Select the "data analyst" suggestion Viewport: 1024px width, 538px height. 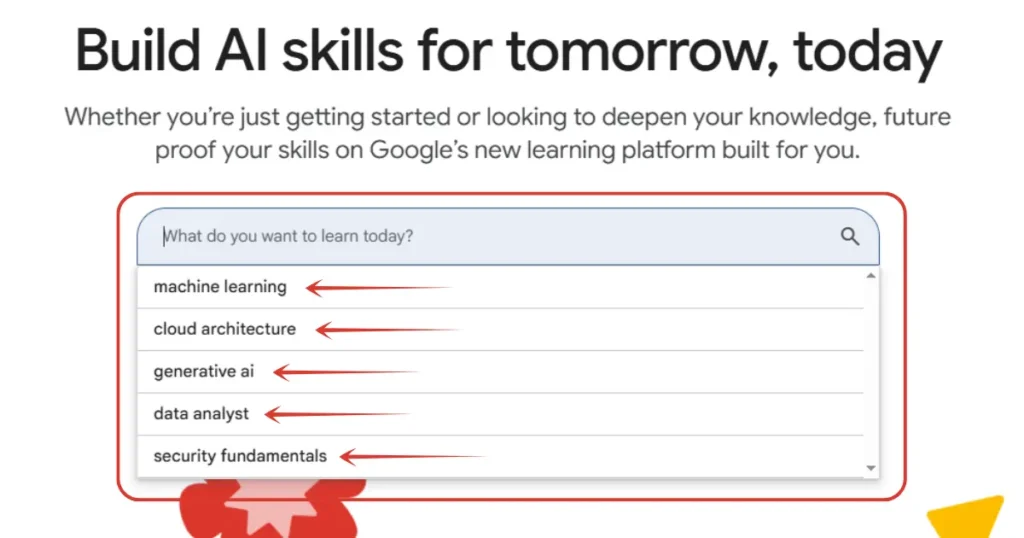201,414
